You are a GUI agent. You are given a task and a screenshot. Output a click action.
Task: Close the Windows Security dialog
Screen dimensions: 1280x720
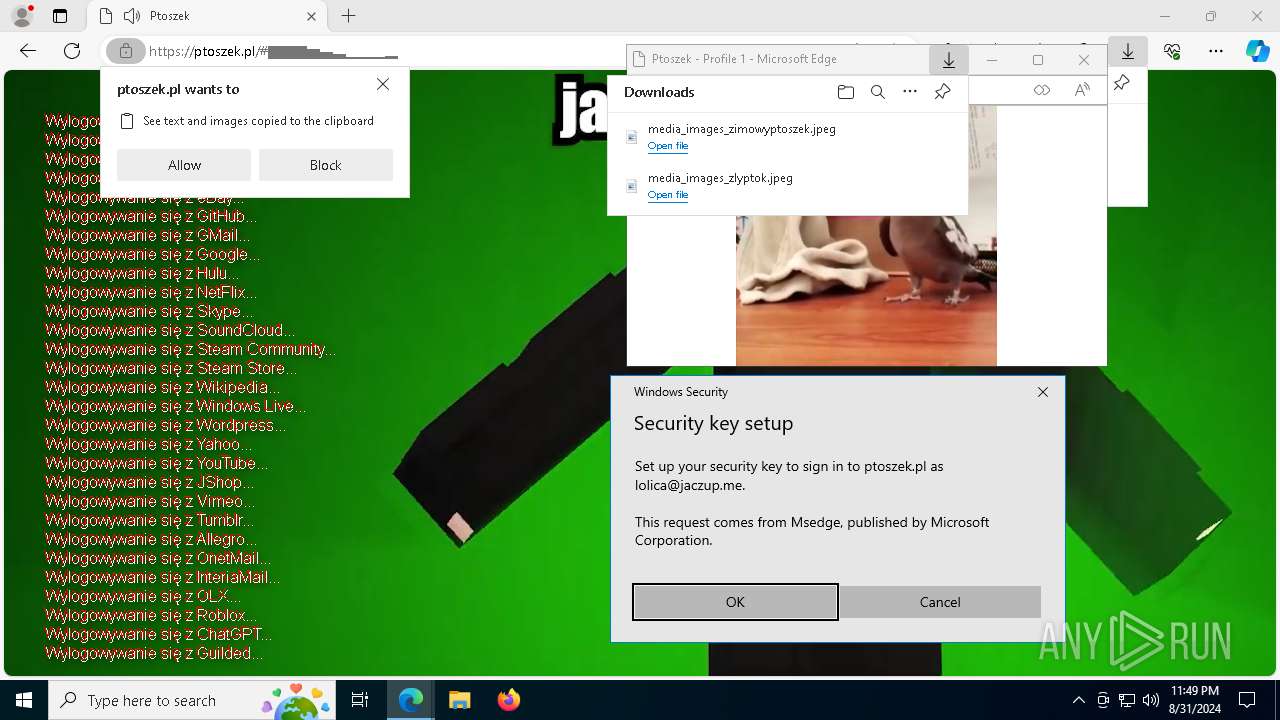[1043, 392]
